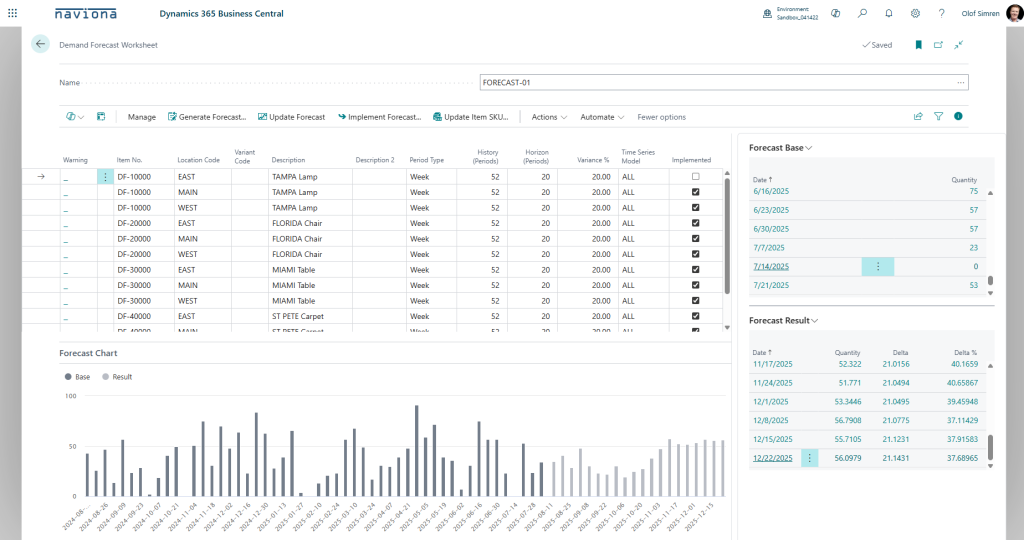
Task: Open the settings gear
Action: pos(915,14)
